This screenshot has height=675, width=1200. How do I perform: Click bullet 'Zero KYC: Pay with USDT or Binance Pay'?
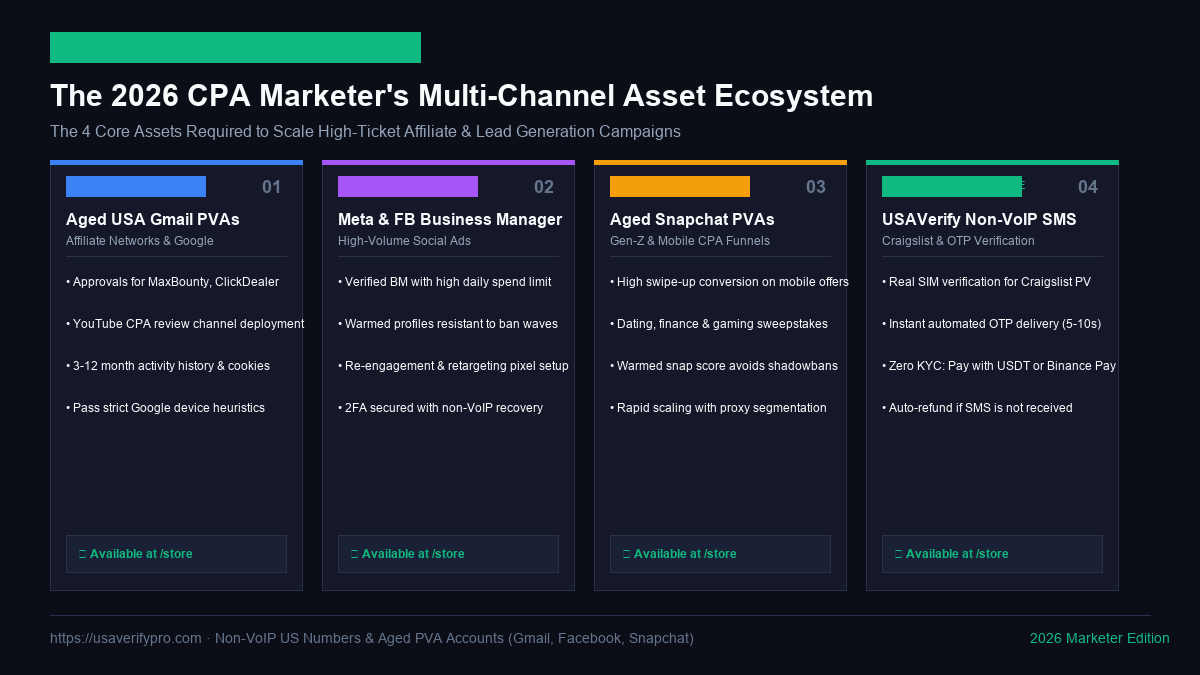click(999, 366)
